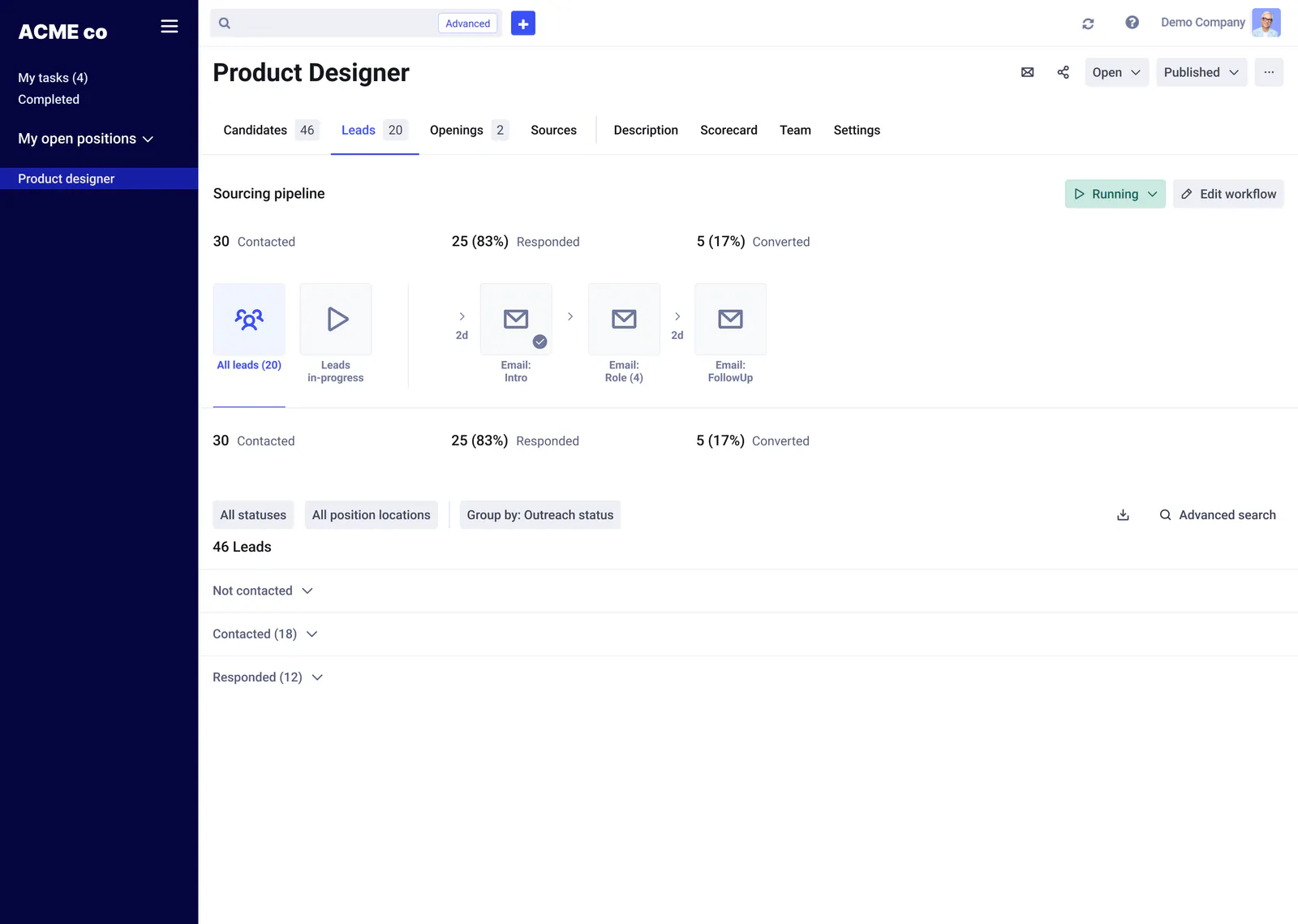Switch to the Scorecard tab
Viewport: 1298px width, 924px height.
tap(729, 130)
